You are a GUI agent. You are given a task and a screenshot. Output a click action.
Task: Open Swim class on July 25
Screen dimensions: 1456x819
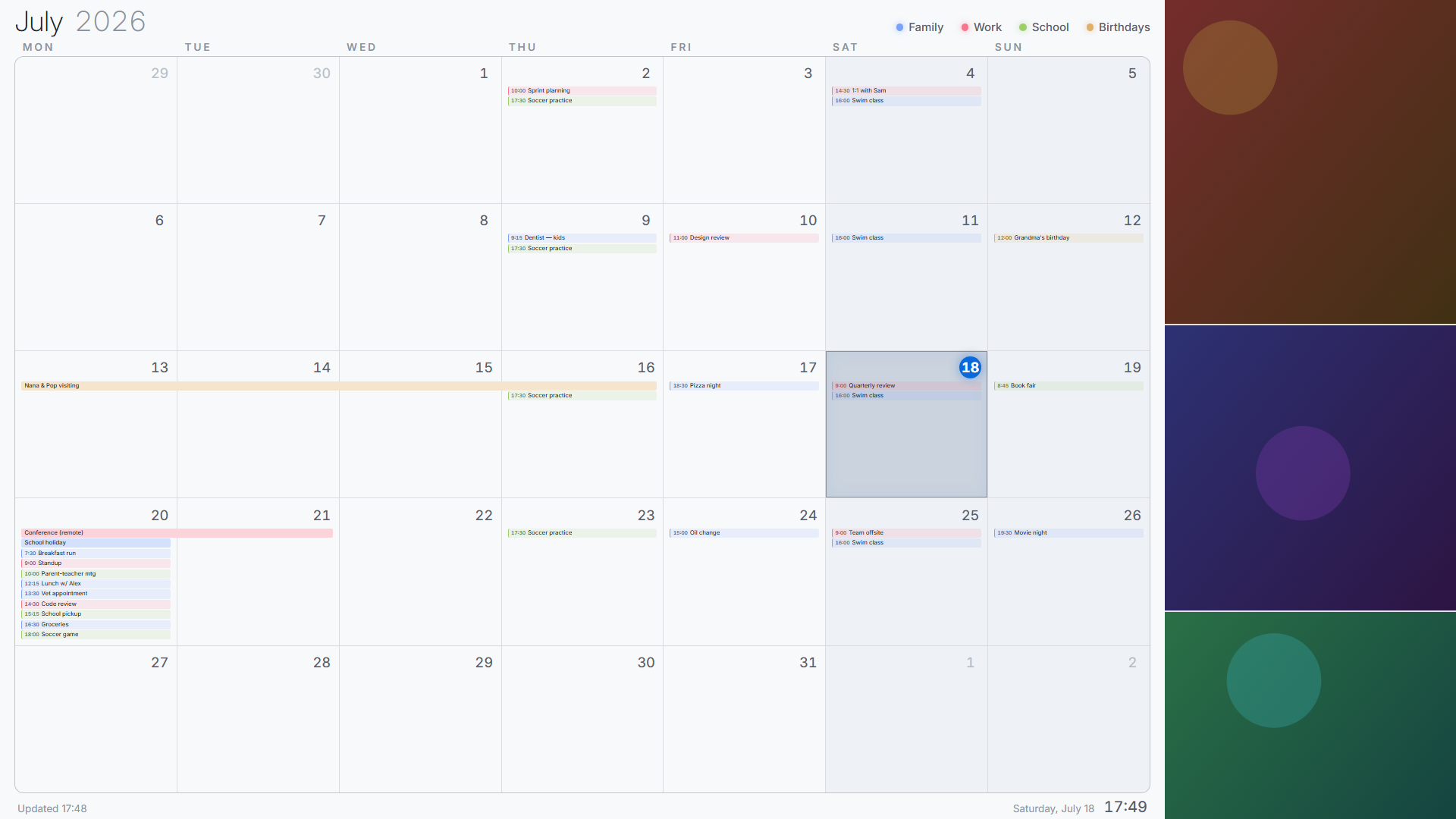click(906, 543)
